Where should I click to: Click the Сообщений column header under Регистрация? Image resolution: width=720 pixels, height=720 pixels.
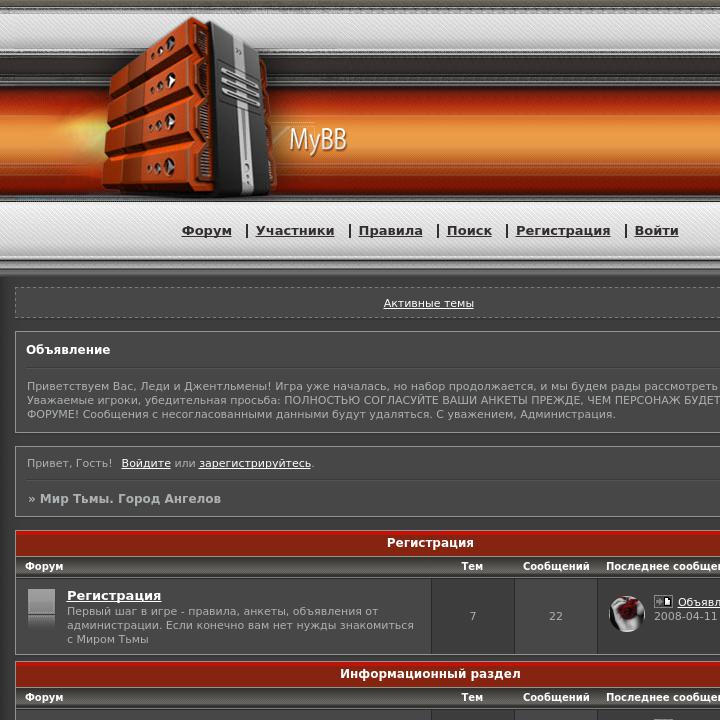[556, 566]
